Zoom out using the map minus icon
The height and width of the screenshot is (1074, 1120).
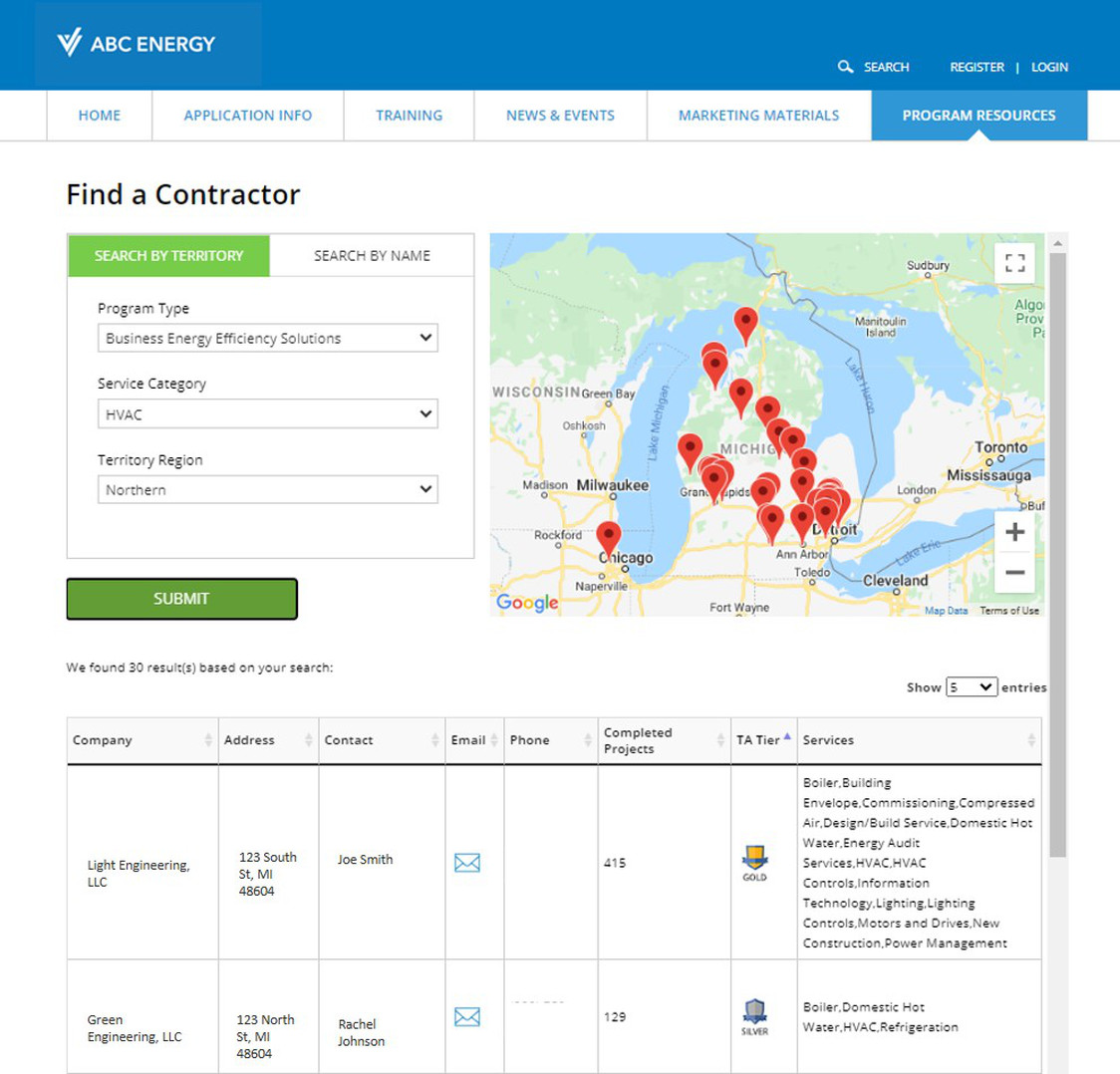pyautogui.click(x=1013, y=572)
